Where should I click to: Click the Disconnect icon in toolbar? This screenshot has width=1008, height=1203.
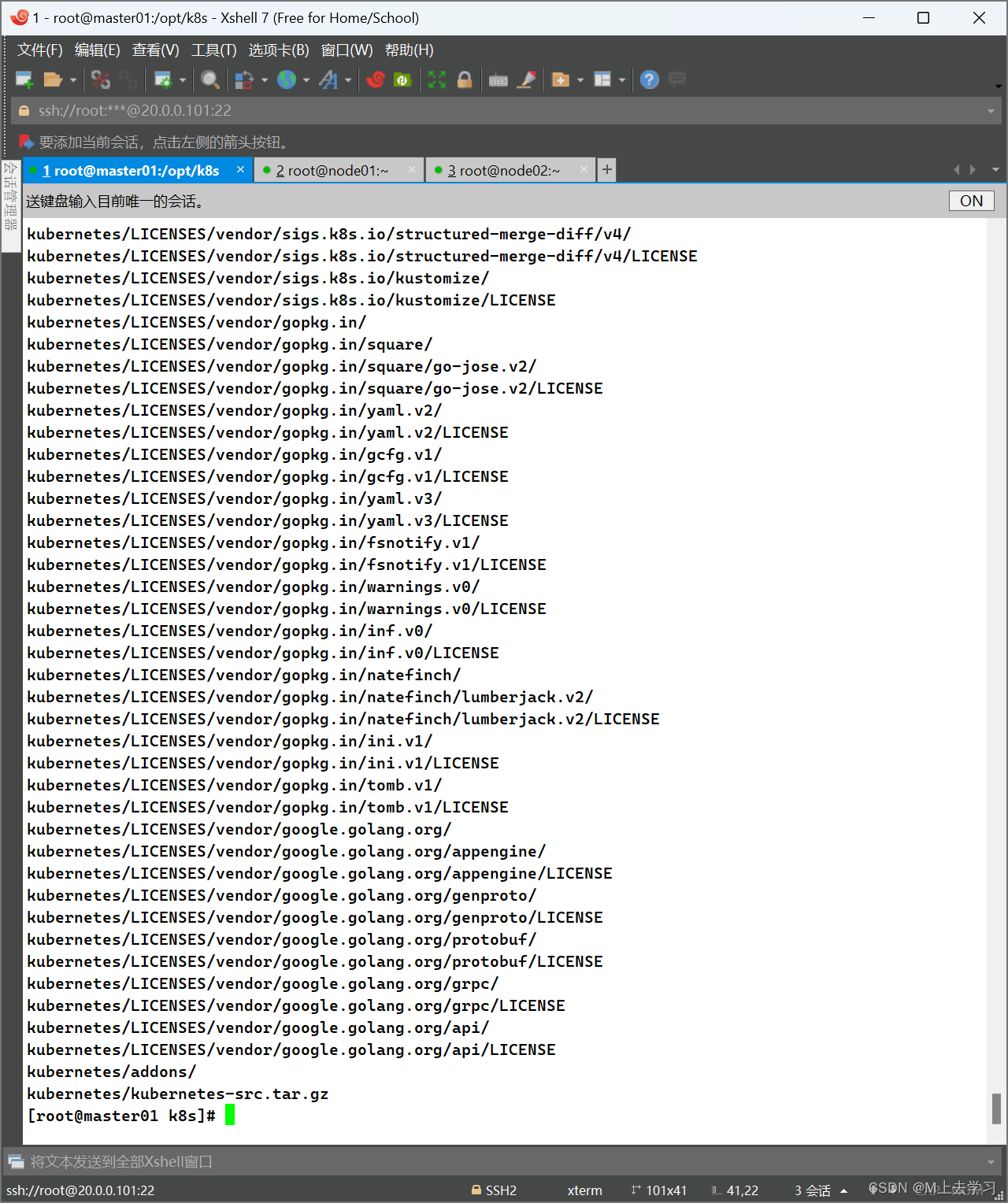point(101,80)
